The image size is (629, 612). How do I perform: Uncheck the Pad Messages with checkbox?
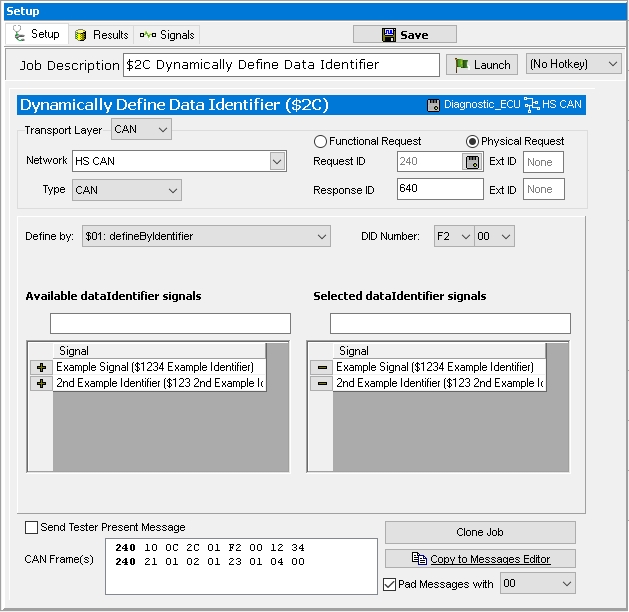coord(390,583)
